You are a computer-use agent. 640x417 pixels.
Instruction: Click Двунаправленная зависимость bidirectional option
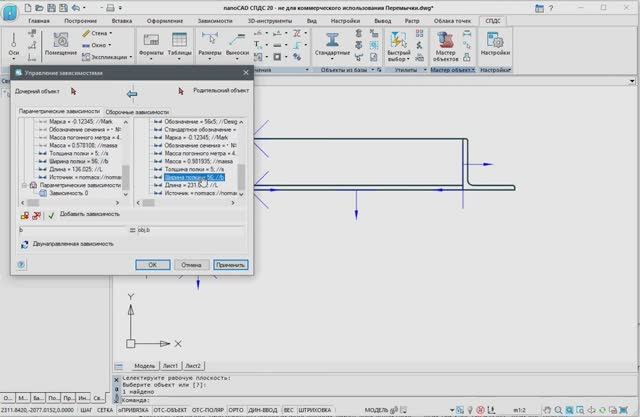(73, 244)
